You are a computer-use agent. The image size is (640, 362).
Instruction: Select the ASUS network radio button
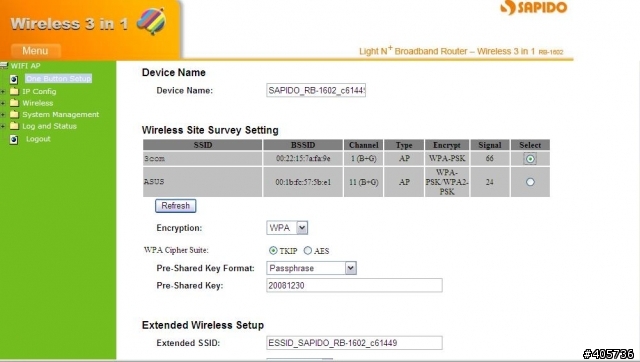(x=530, y=182)
